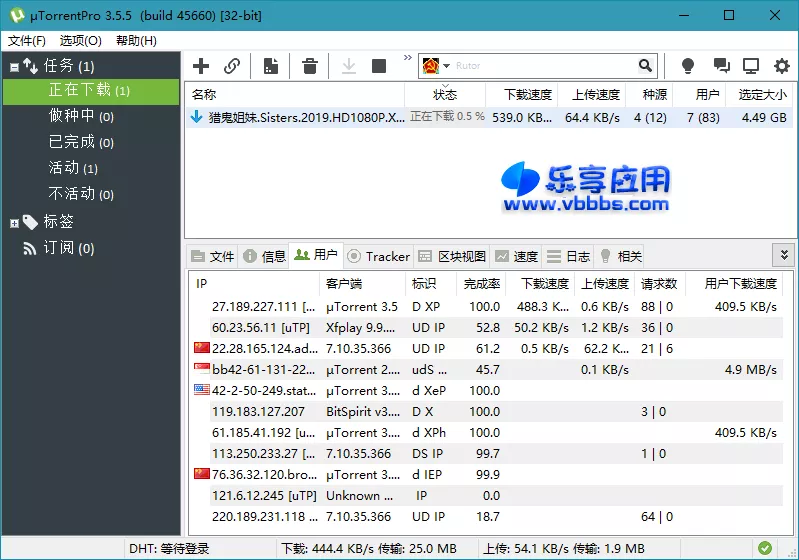Click US flag beside 42-2-50-249
This screenshot has width=799, height=560.
tap(202, 390)
